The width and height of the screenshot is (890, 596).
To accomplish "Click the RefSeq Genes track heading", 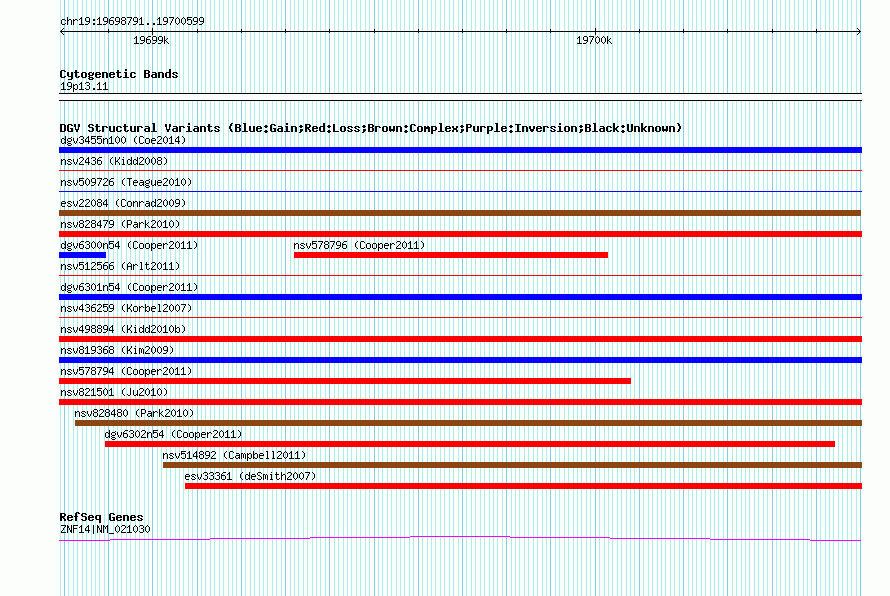I will [101, 517].
